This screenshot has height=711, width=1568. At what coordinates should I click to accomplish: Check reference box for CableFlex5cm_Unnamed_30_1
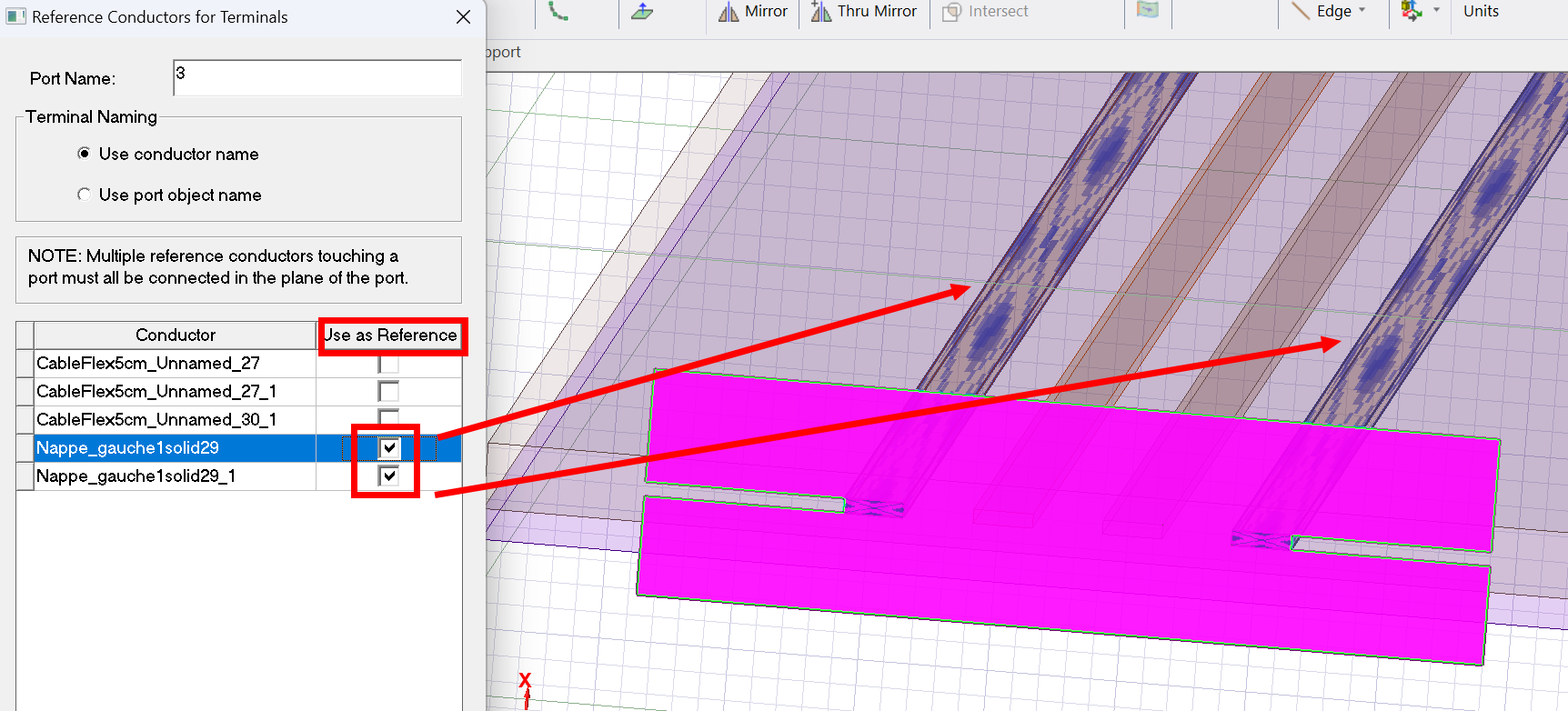tap(388, 418)
